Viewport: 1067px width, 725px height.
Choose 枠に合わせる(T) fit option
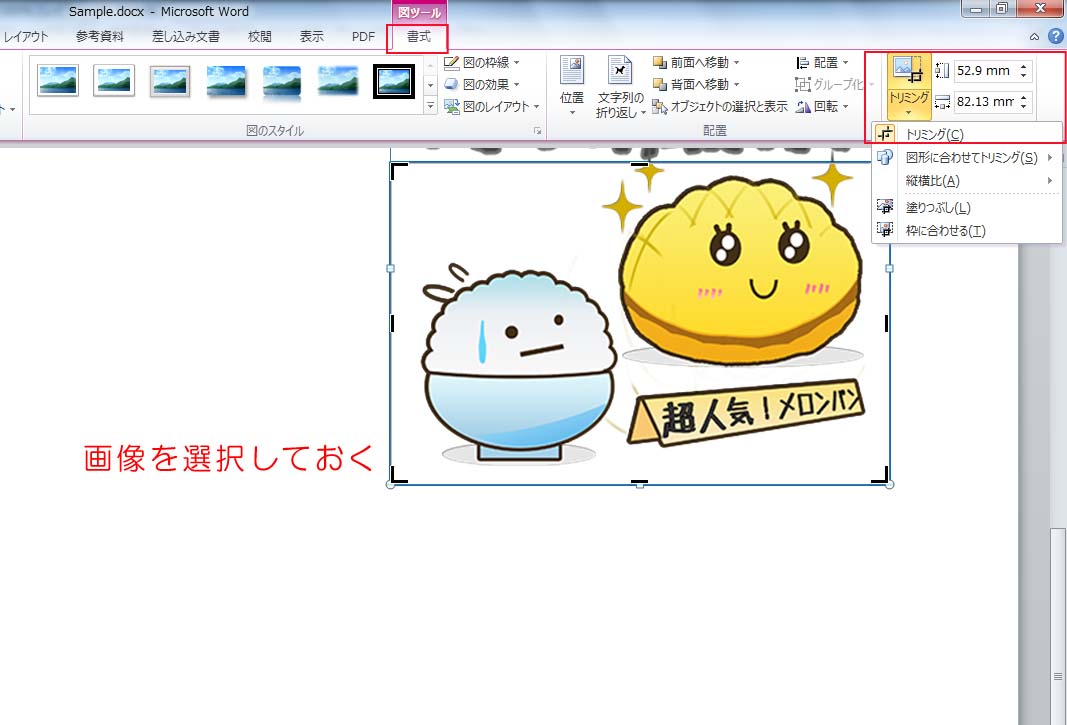pyautogui.click(x=967, y=231)
